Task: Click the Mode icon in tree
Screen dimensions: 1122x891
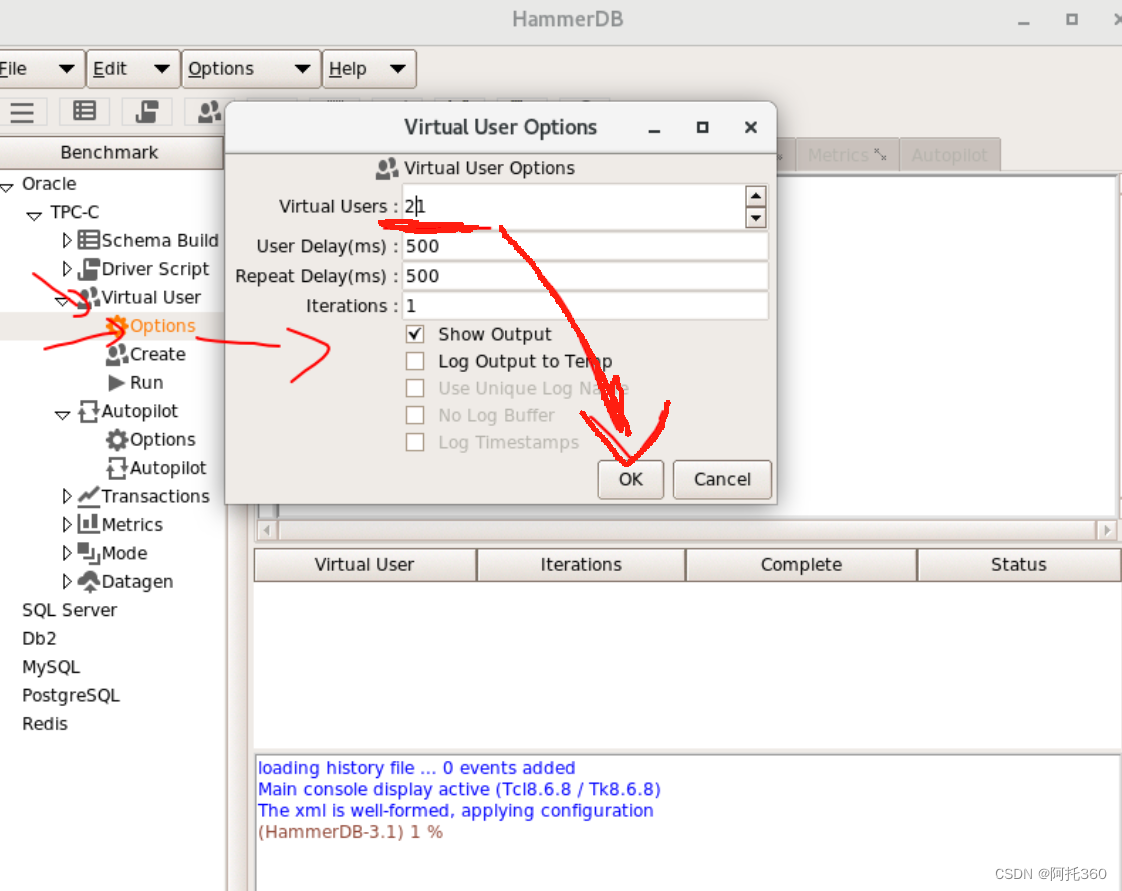Action: coord(89,552)
